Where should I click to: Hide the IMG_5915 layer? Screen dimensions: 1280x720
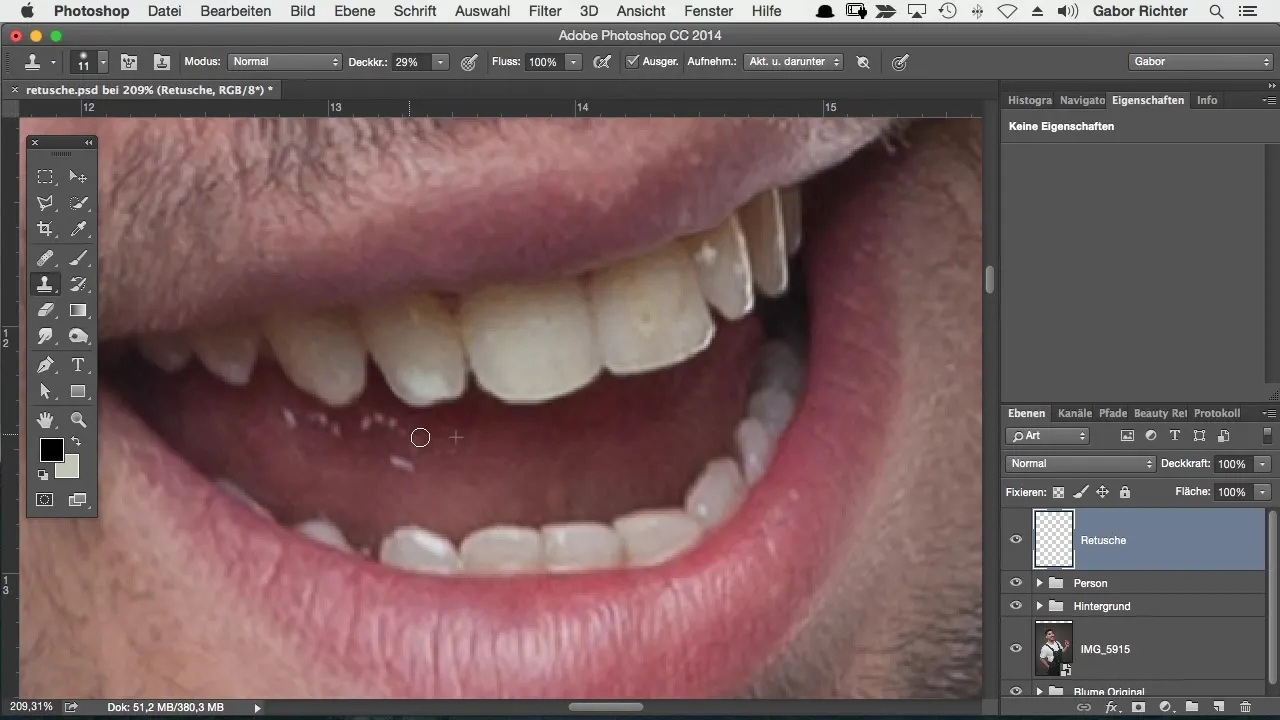(x=1016, y=649)
